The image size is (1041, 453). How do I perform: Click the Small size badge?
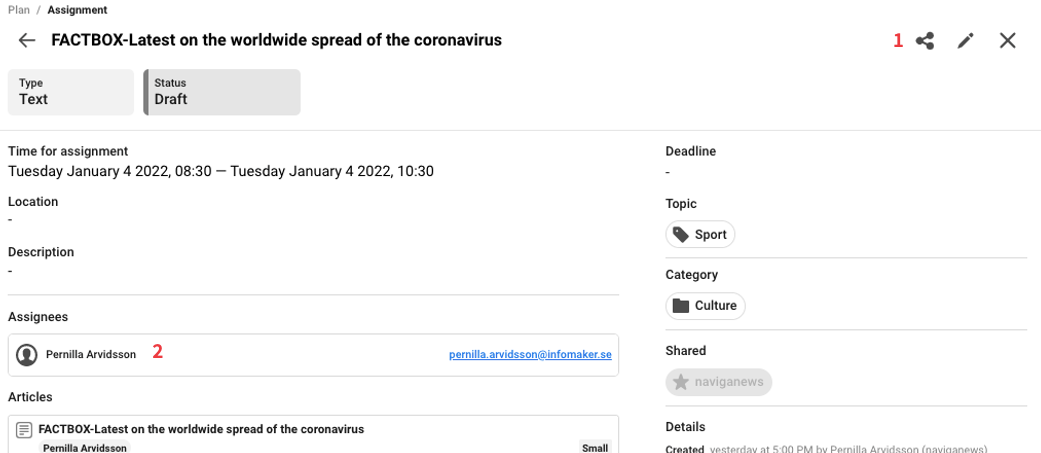click(595, 447)
